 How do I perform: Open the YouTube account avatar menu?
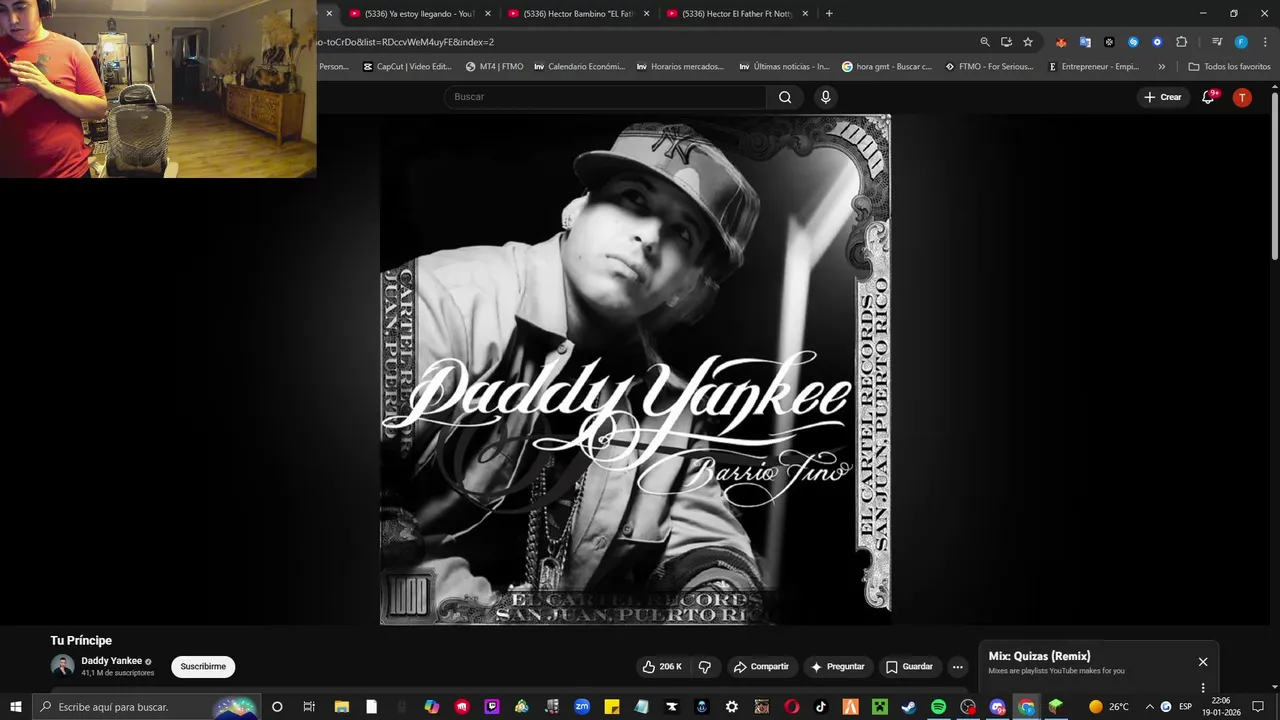1242,97
